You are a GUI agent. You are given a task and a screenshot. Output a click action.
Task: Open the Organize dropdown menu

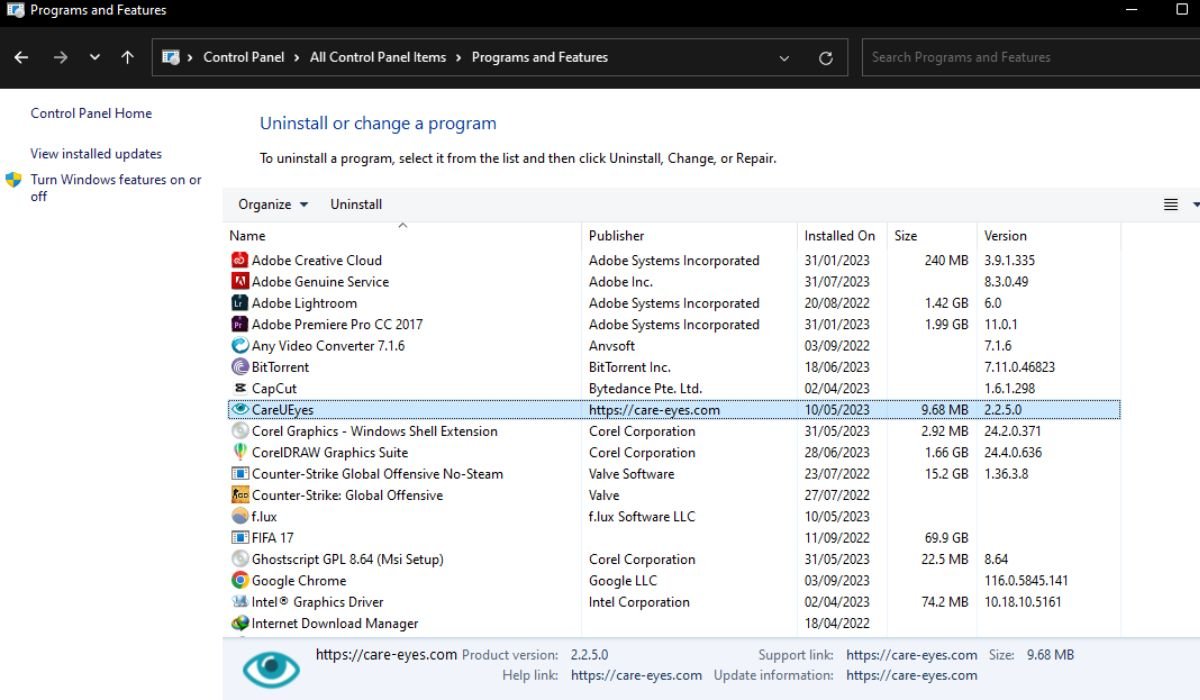273,204
